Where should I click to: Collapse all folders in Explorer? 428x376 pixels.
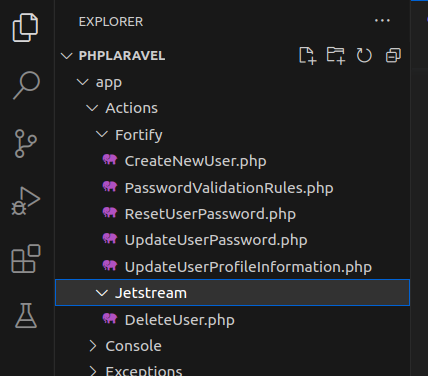click(393, 55)
